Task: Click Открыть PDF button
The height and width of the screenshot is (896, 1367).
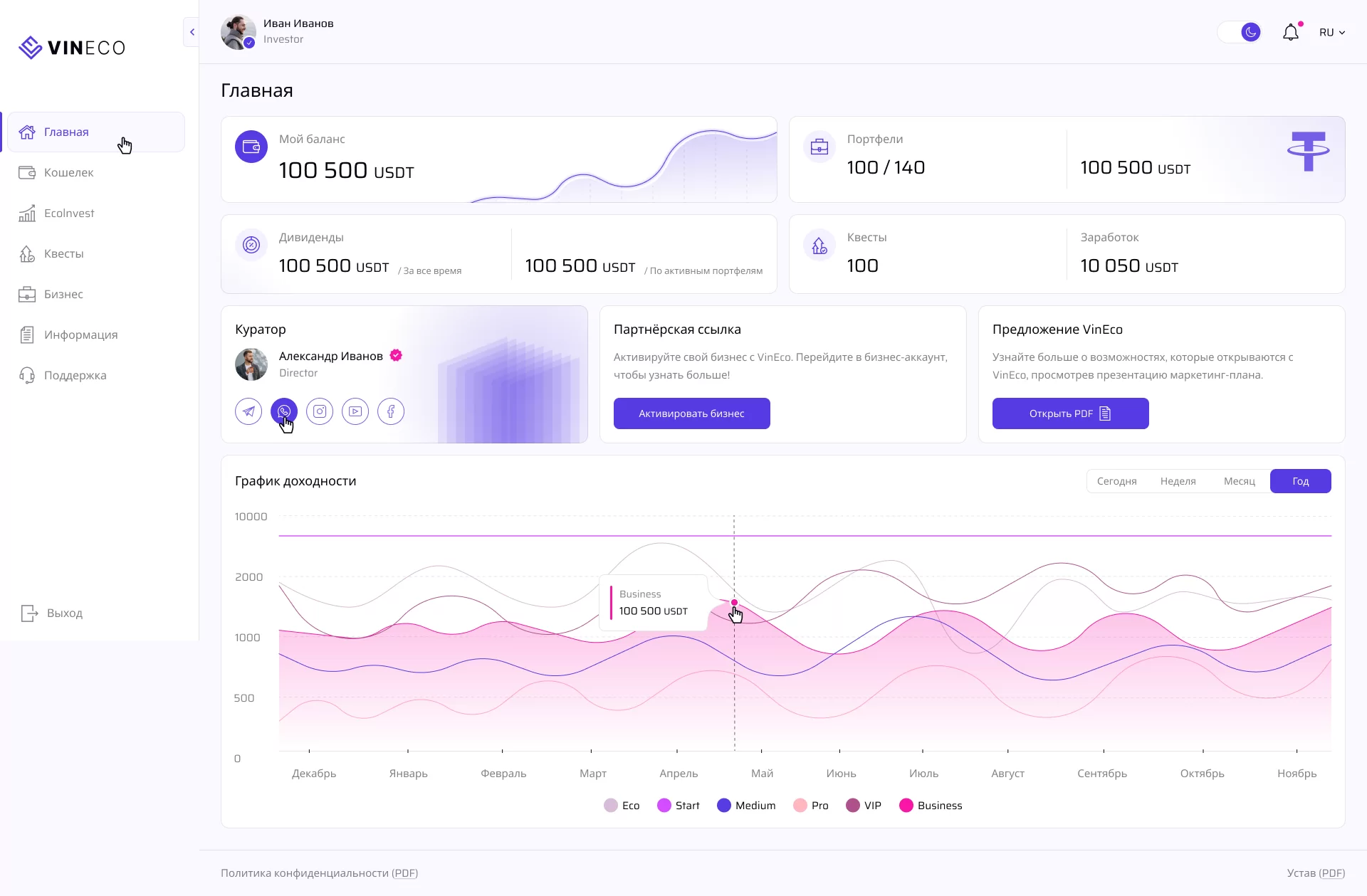Action: pyautogui.click(x=1070, y=413)
